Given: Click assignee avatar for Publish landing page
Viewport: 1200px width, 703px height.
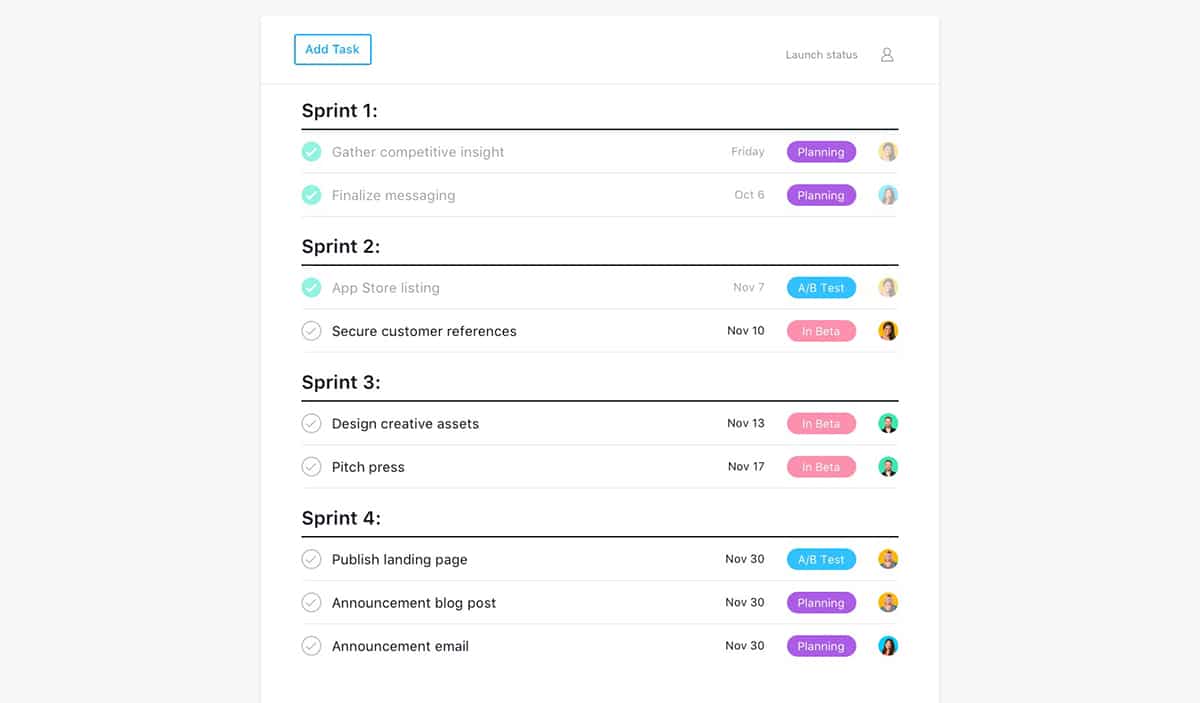Looking at the screenshot, I should coord(888,560).
